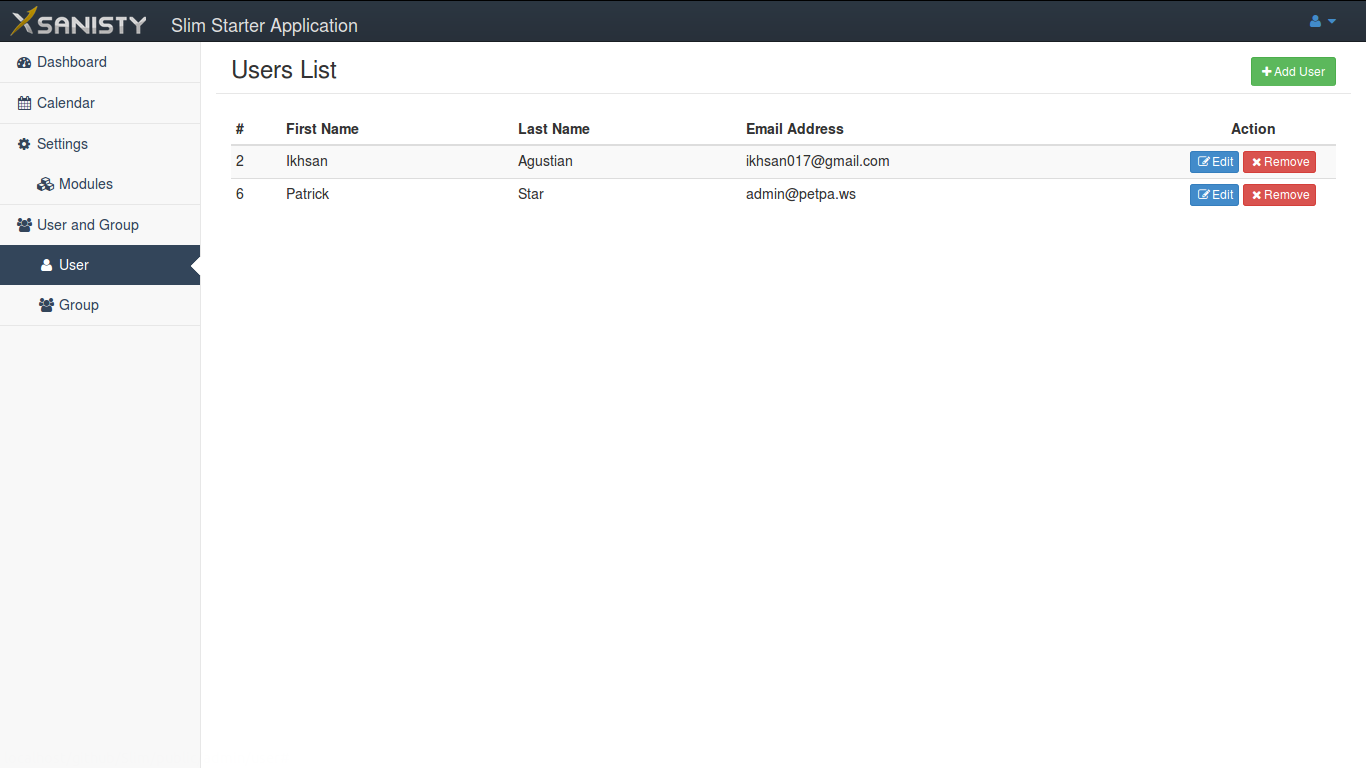Viewport: 1366px width, 768px height.
Task: Open the Dashboard menu item
Action: [x=71, y=62]
